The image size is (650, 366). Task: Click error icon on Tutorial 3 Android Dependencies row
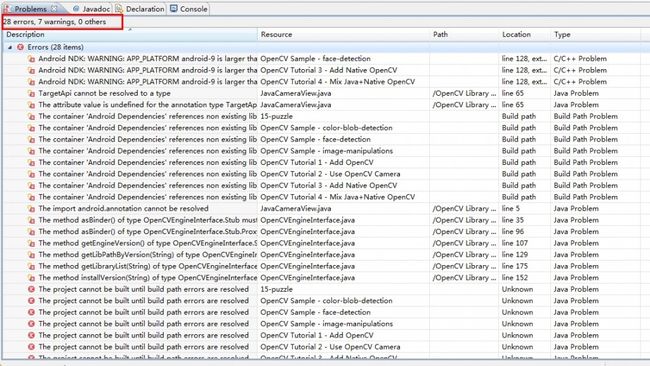31,186
